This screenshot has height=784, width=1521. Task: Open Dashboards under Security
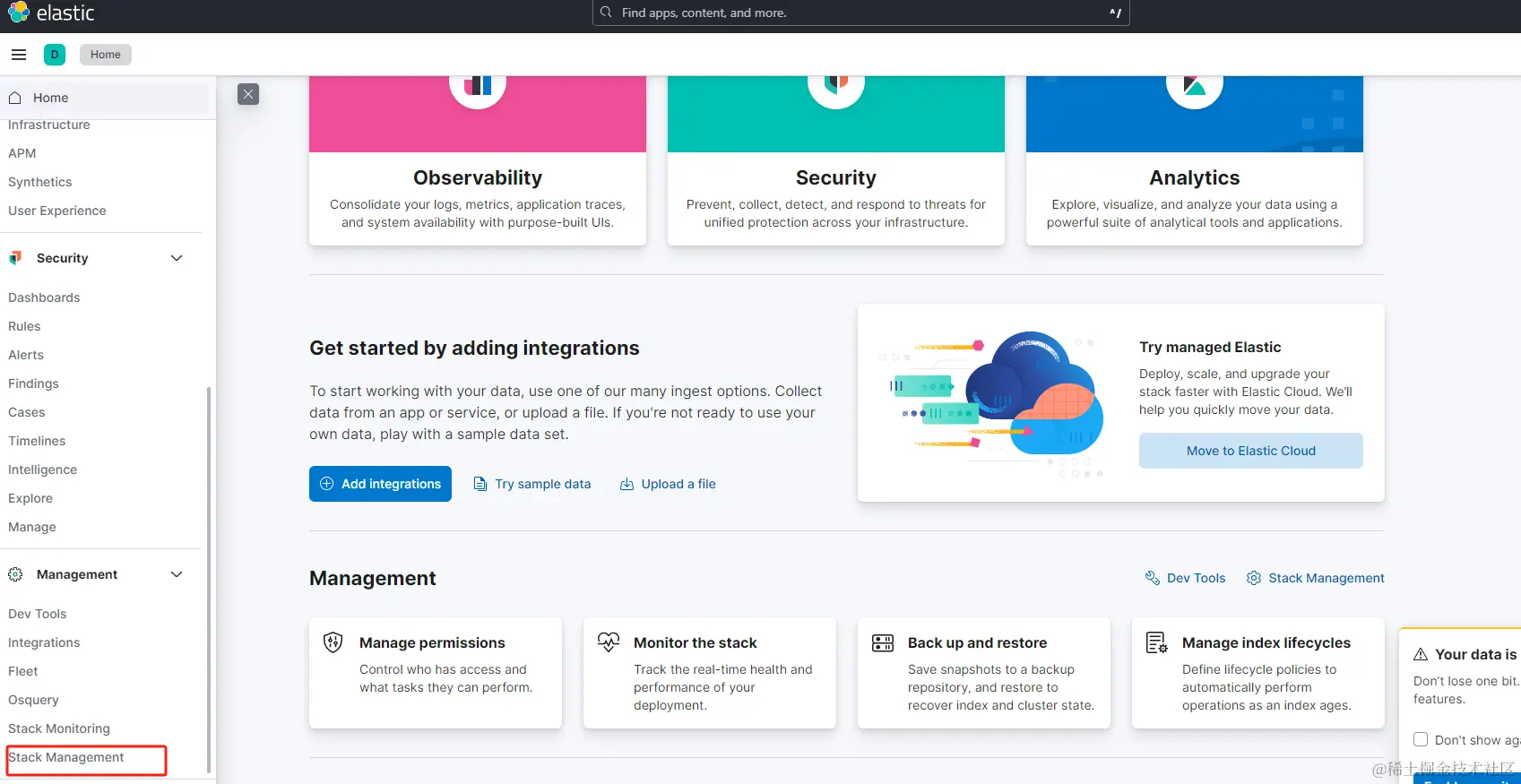click(x=44, y=297)
